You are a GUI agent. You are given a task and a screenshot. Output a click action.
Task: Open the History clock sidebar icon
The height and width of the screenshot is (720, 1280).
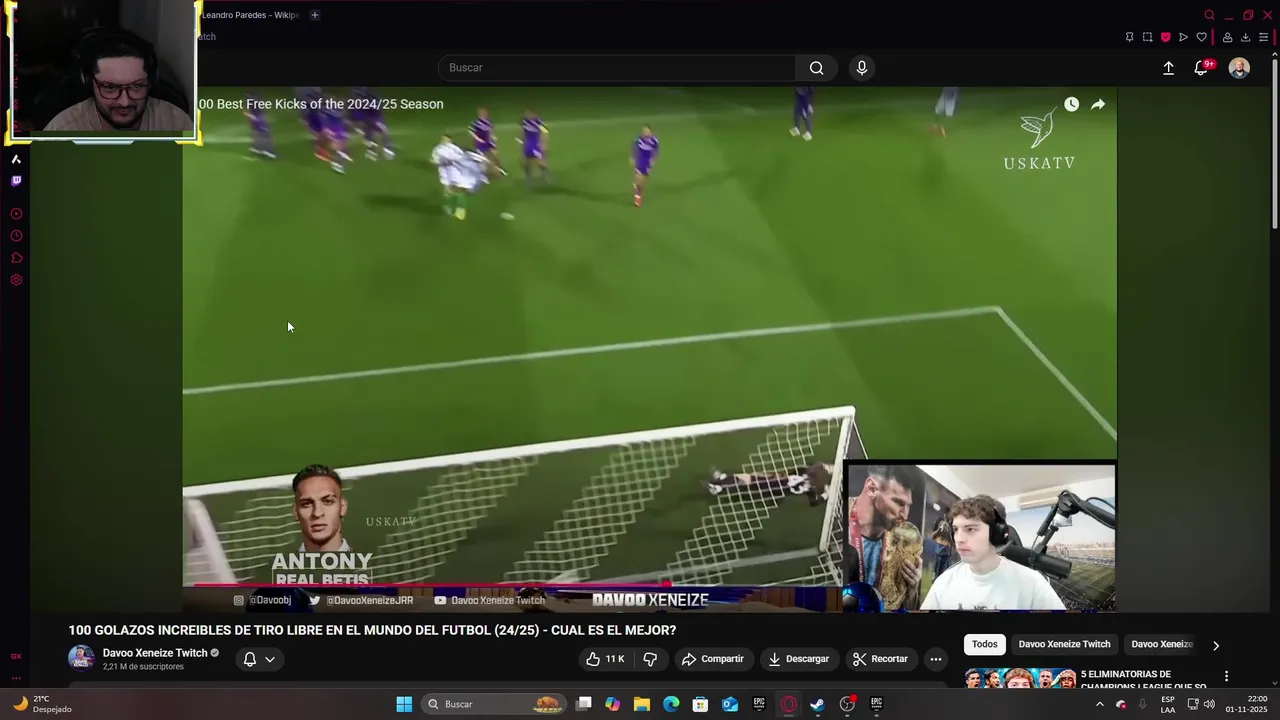click(16, 236)
